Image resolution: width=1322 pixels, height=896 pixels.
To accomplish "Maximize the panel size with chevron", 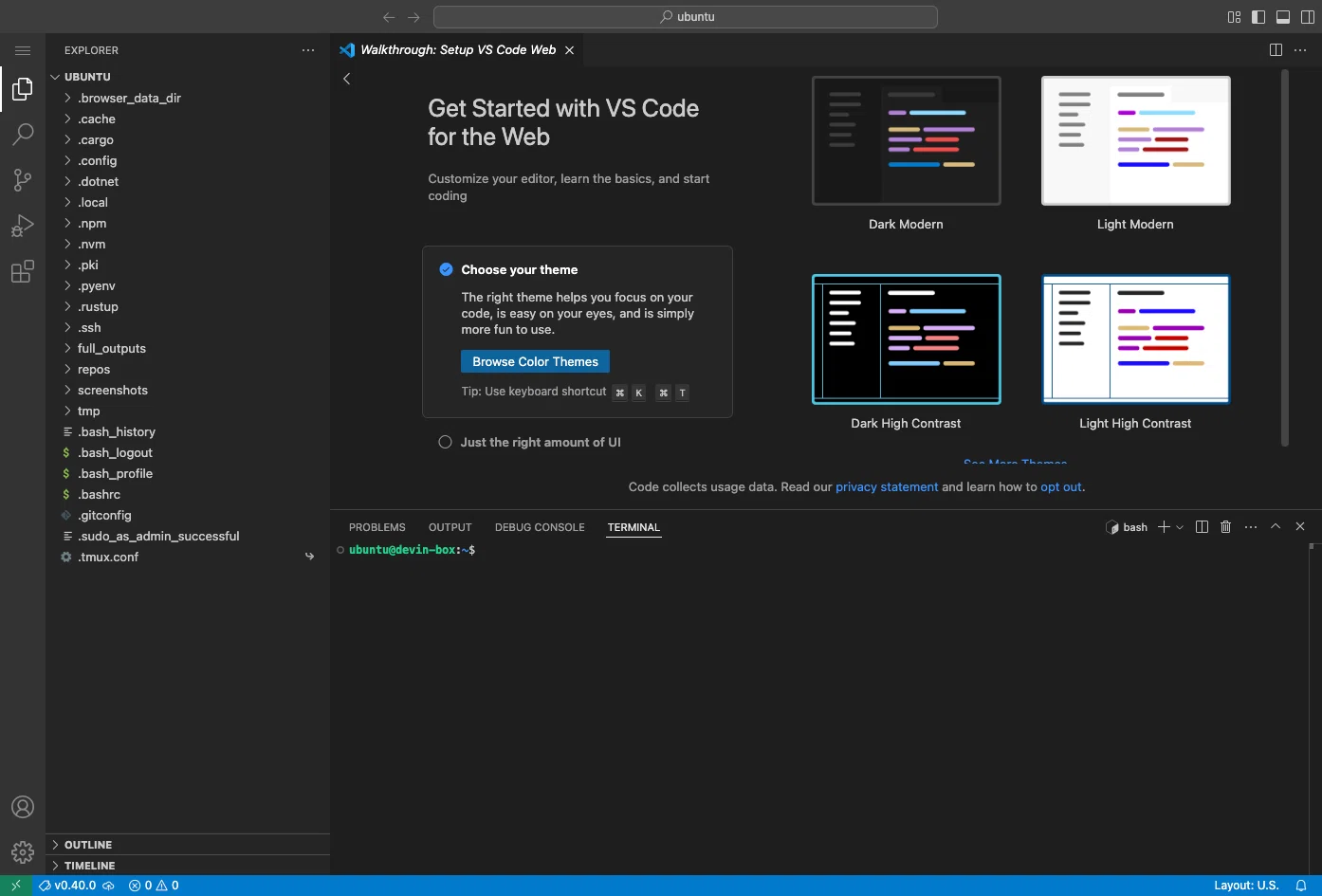I will tap(1276, 527).
